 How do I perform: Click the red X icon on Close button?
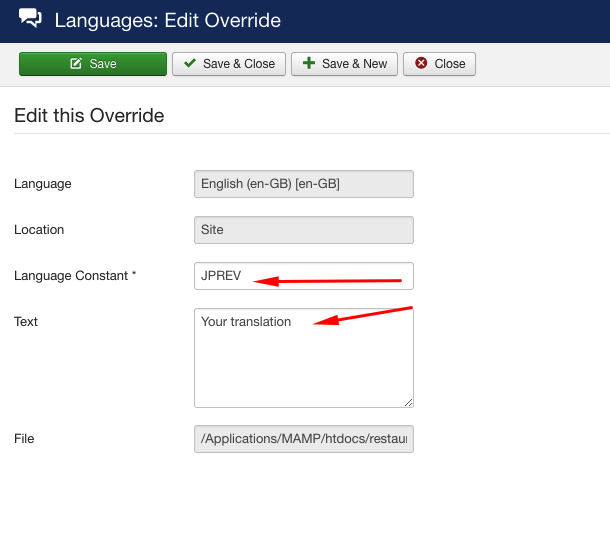(x=421, y=64)
